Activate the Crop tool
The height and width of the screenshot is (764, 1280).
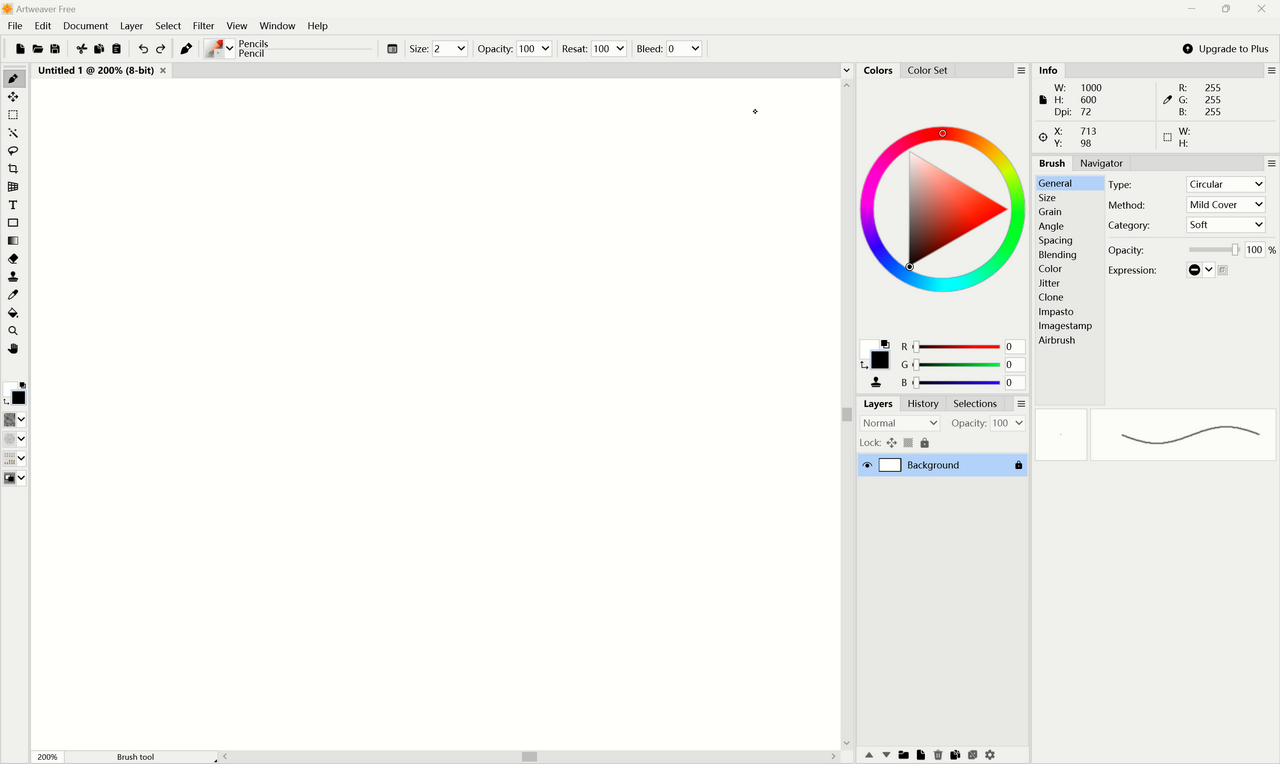[x=13, y=168]
